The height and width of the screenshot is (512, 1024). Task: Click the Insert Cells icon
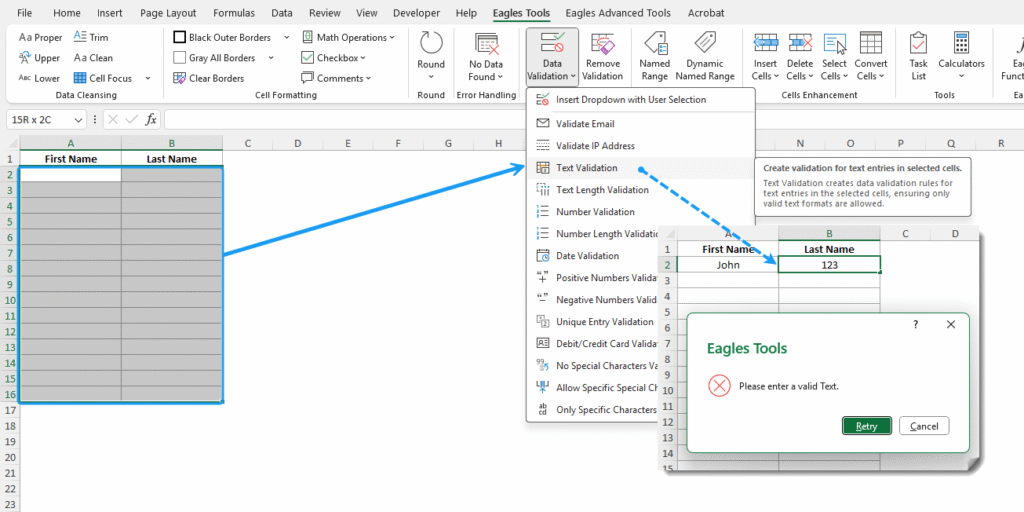(765, 43)
